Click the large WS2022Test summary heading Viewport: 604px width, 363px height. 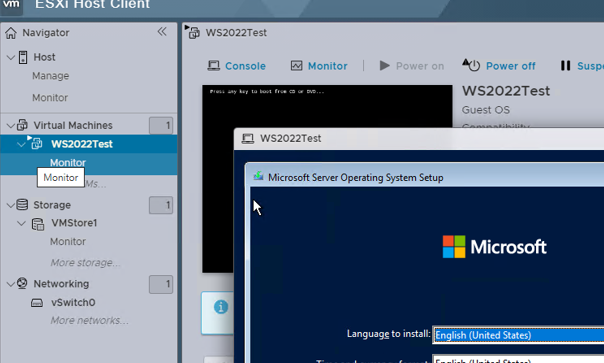coord(506,91)
